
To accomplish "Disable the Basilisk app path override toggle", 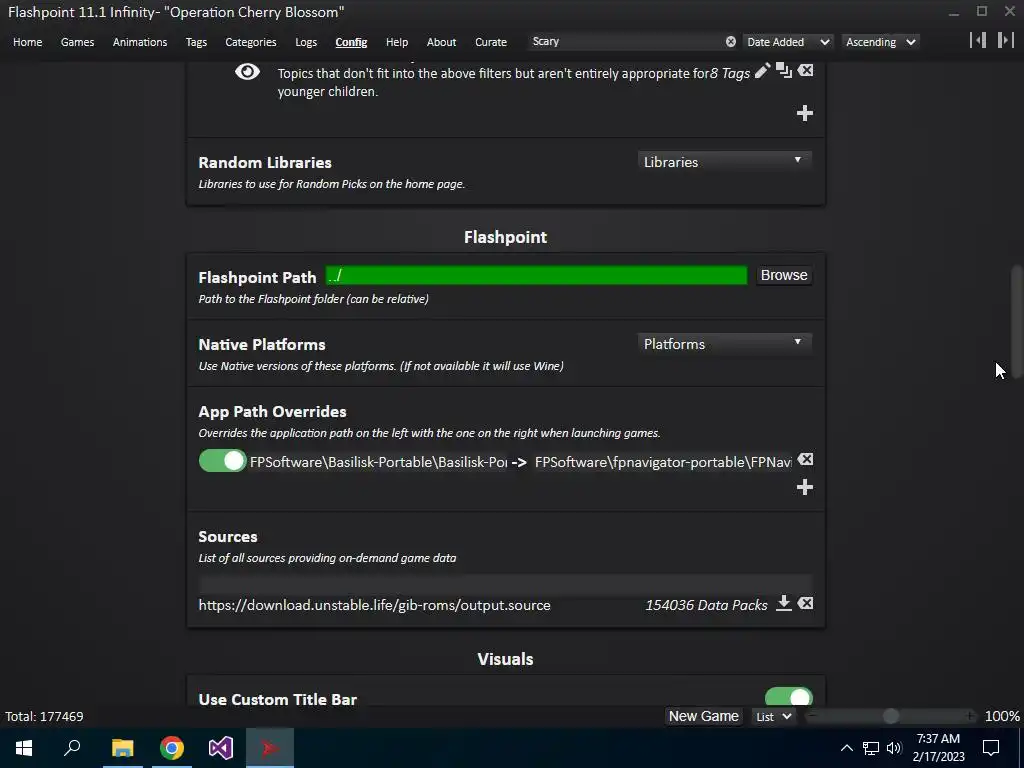I will click(x=222, y=460).
